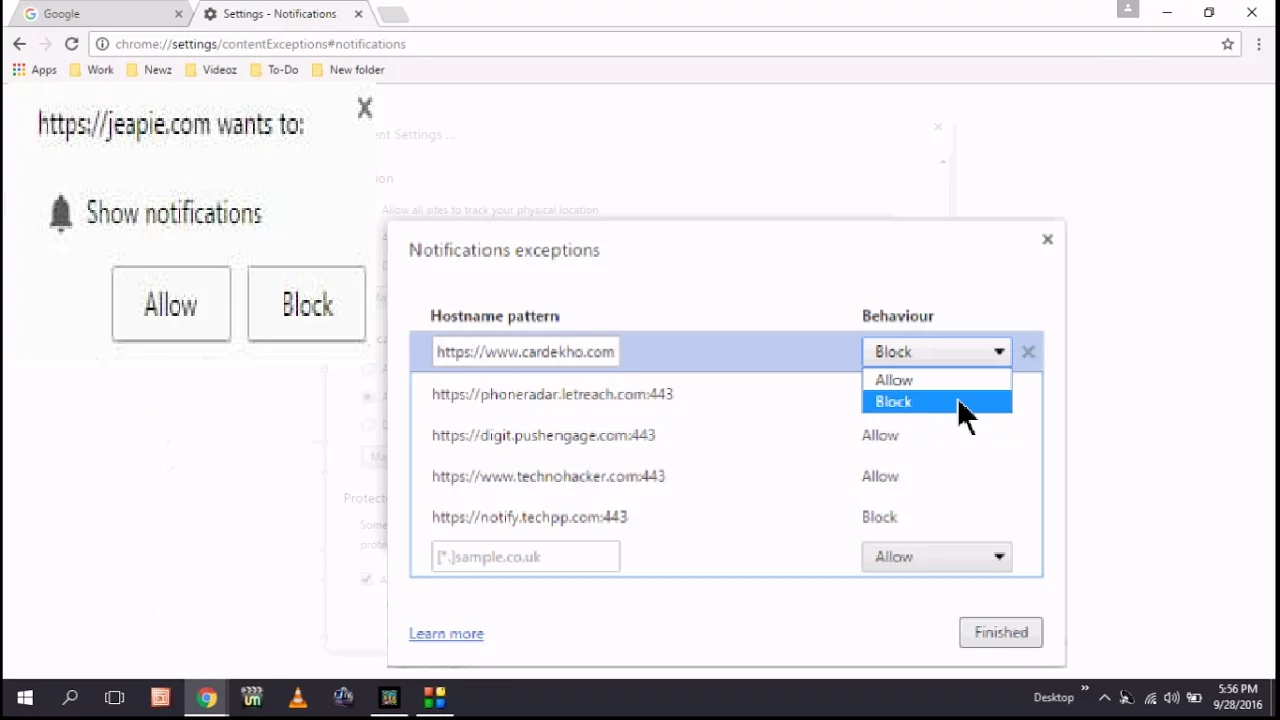Screen dimensions: 1280x720
Task: Remove the cardekho.com exception row
Action: [1028, 352]
